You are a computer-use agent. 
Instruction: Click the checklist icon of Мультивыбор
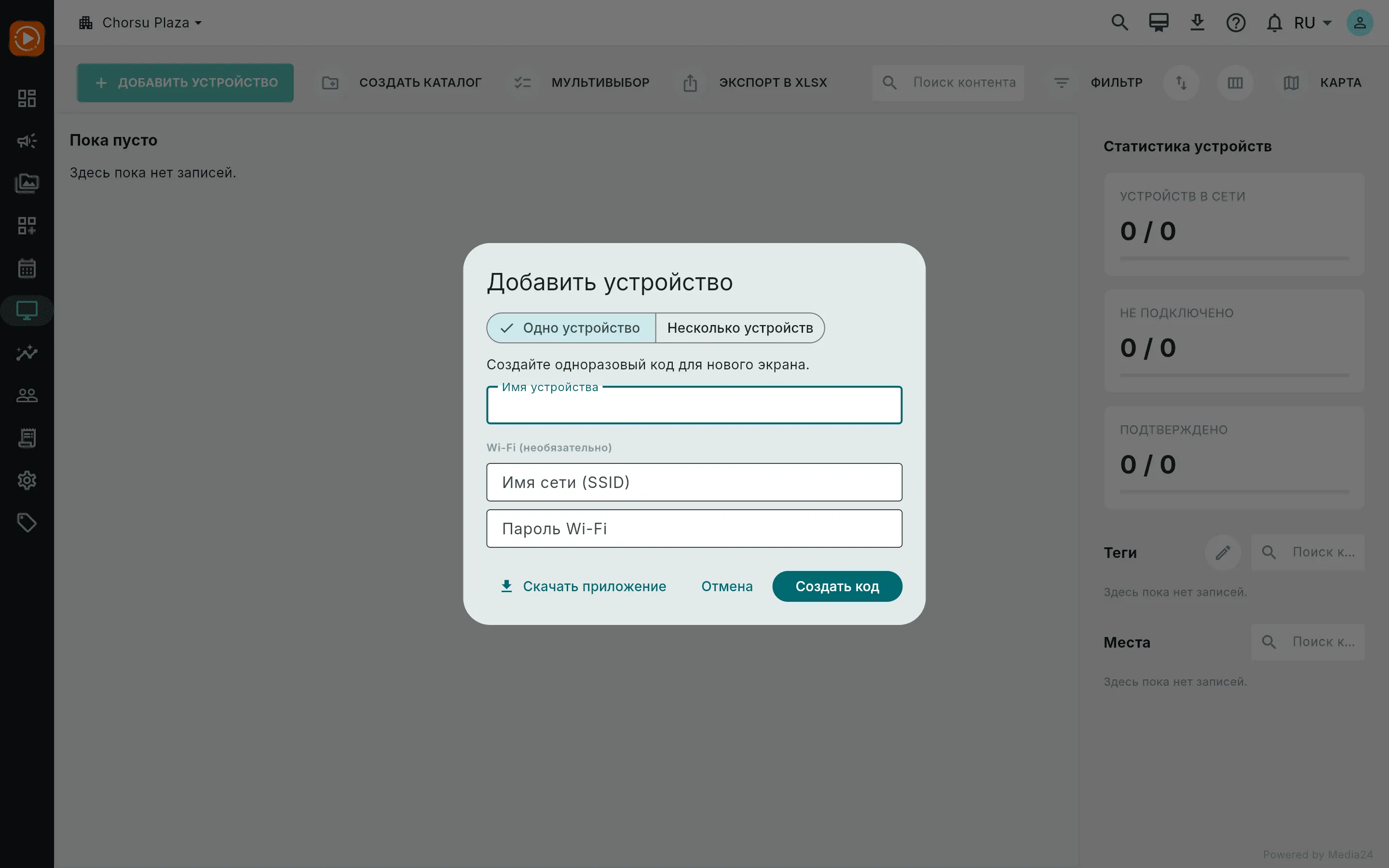pyautogui.click(x=522, y=82)
